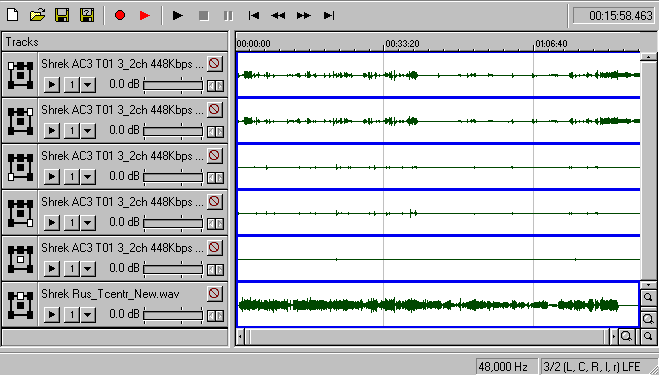Click the 48,000 Hz status bar field
659x375 pixels.
(506, 367)
